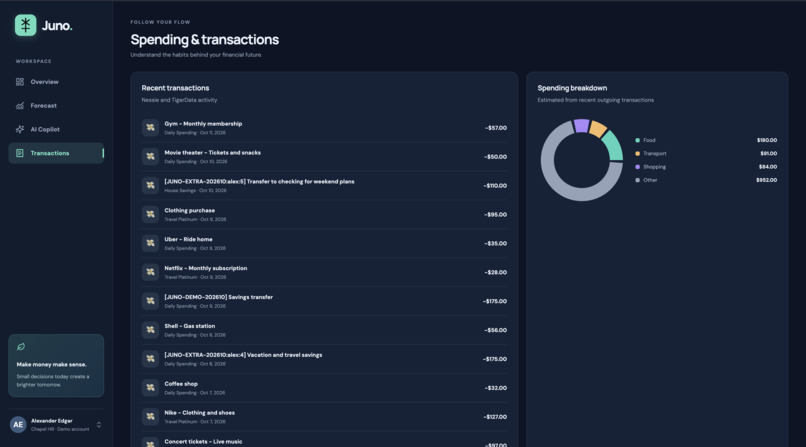This screenshot has width=806, height=447.
Task: Select 'Shell – Gas station' transaction title
Action: 190,326
